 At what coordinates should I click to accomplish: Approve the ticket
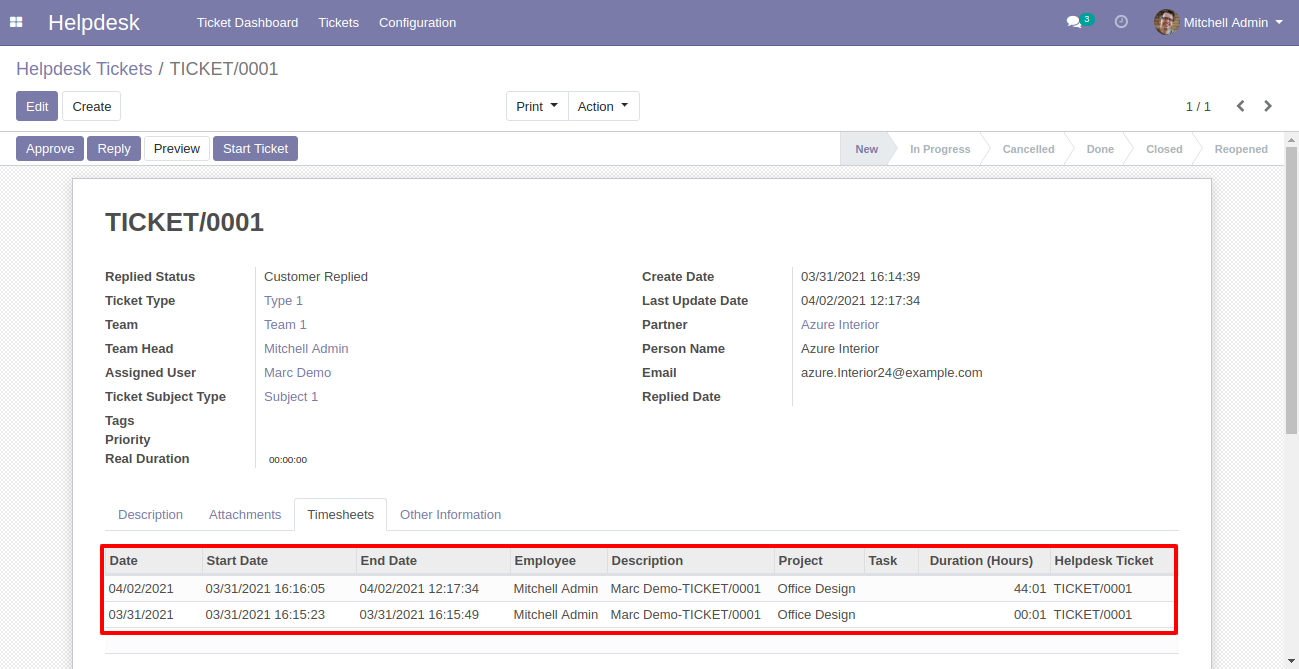tap(50, 148)
